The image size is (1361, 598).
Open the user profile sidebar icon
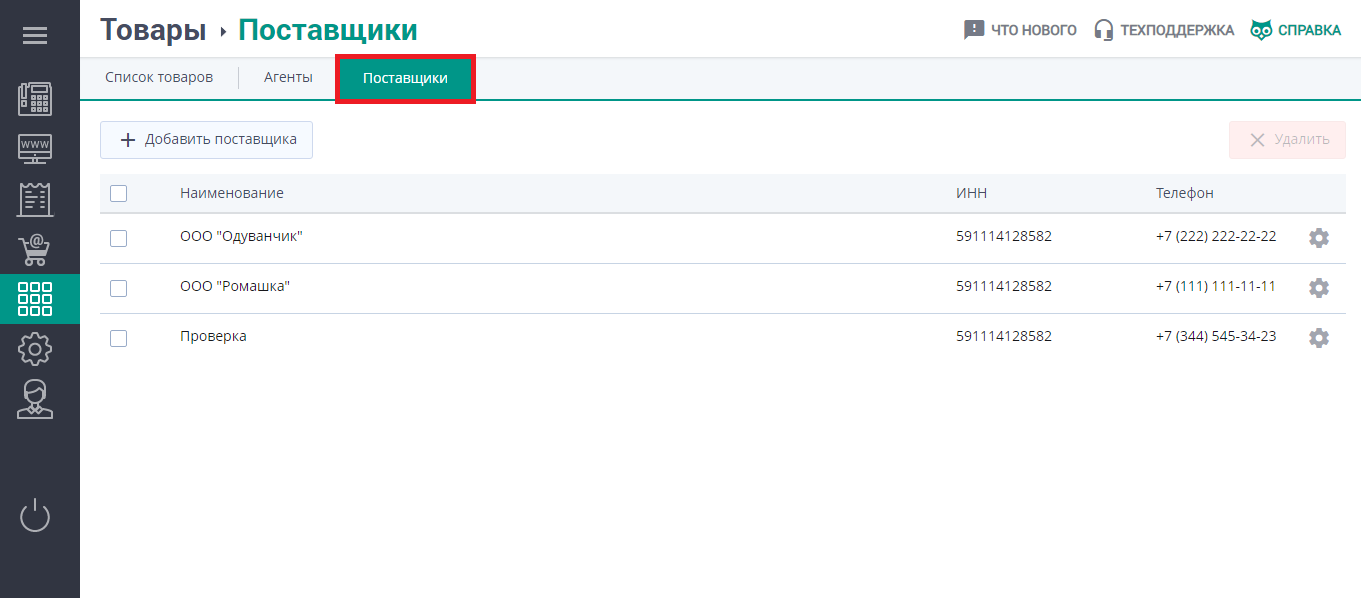tap(35, 399)
